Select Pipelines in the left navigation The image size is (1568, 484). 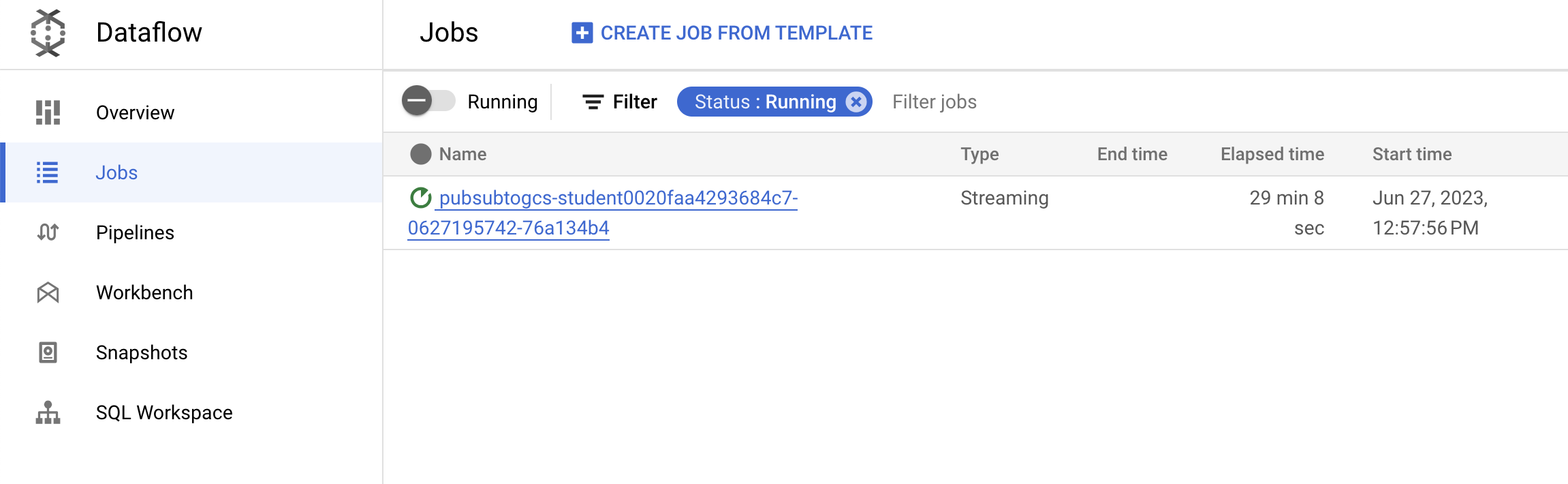(134, 232)
